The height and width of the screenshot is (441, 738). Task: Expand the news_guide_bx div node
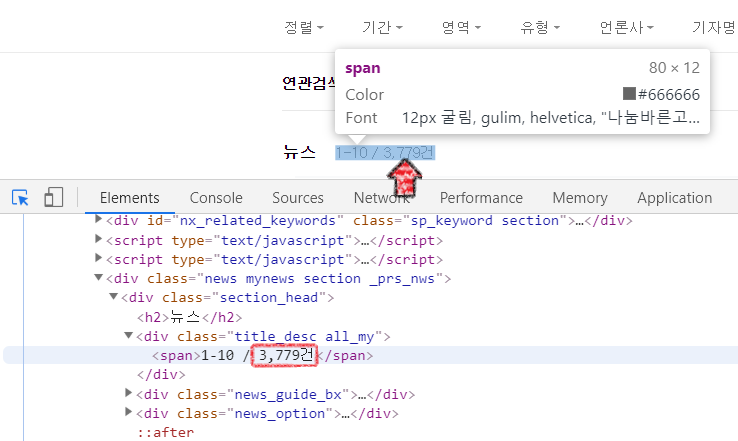(x=128, y=393)
